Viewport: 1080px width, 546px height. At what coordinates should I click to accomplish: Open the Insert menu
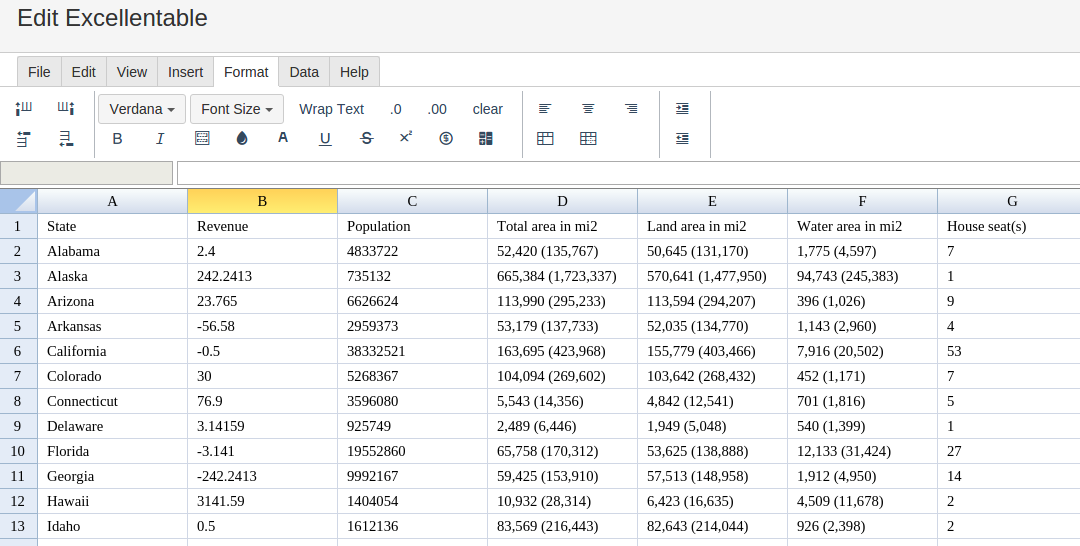(x=185, y=72)
